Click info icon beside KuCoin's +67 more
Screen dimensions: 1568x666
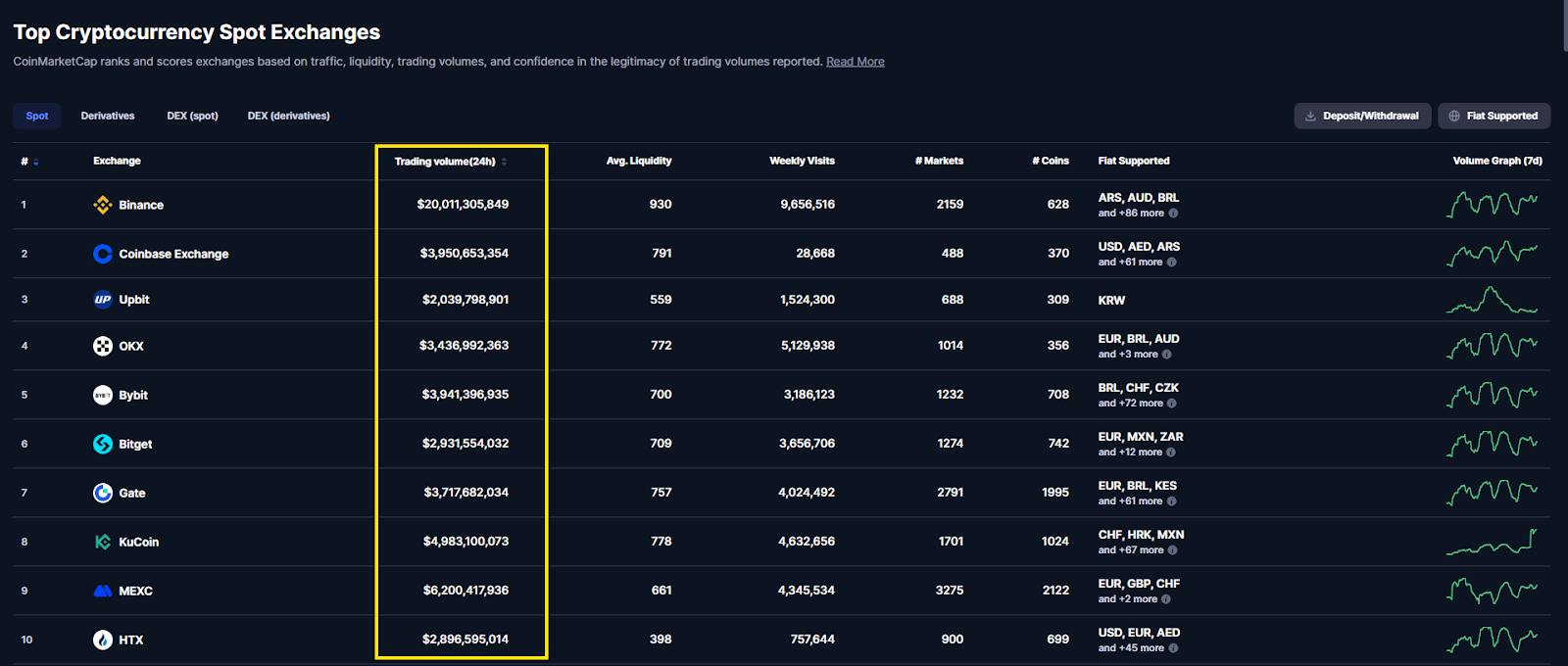click(x=1172, y=550)
